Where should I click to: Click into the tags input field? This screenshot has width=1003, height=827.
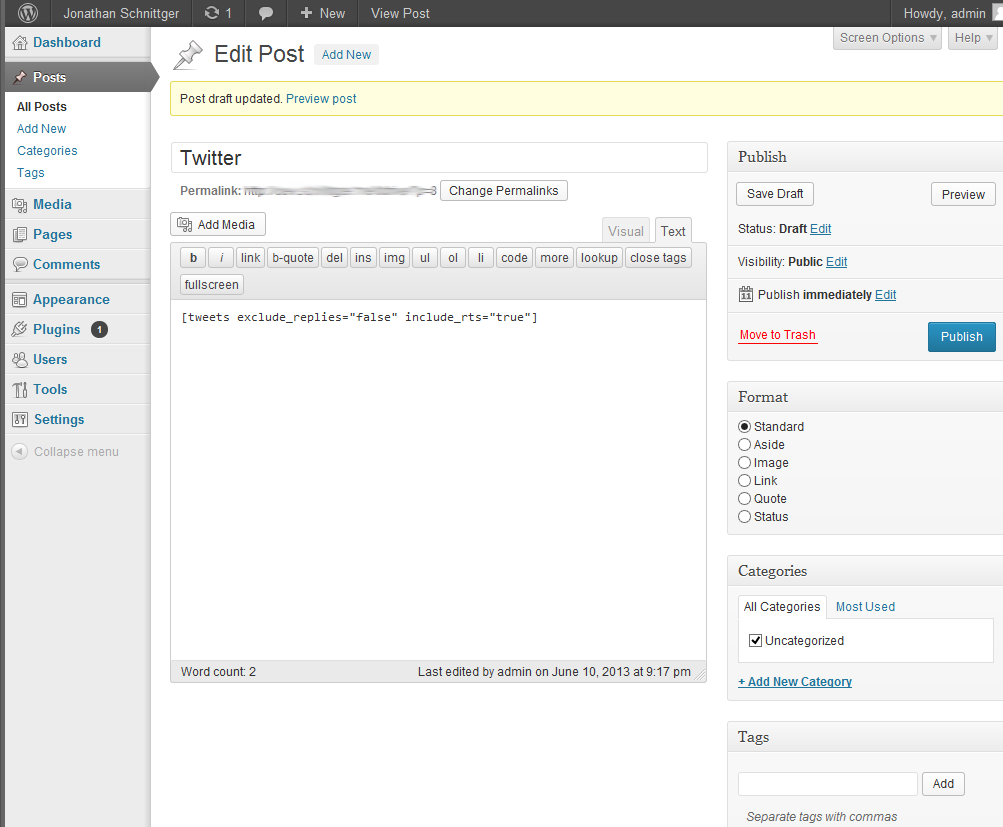(828, 784)
